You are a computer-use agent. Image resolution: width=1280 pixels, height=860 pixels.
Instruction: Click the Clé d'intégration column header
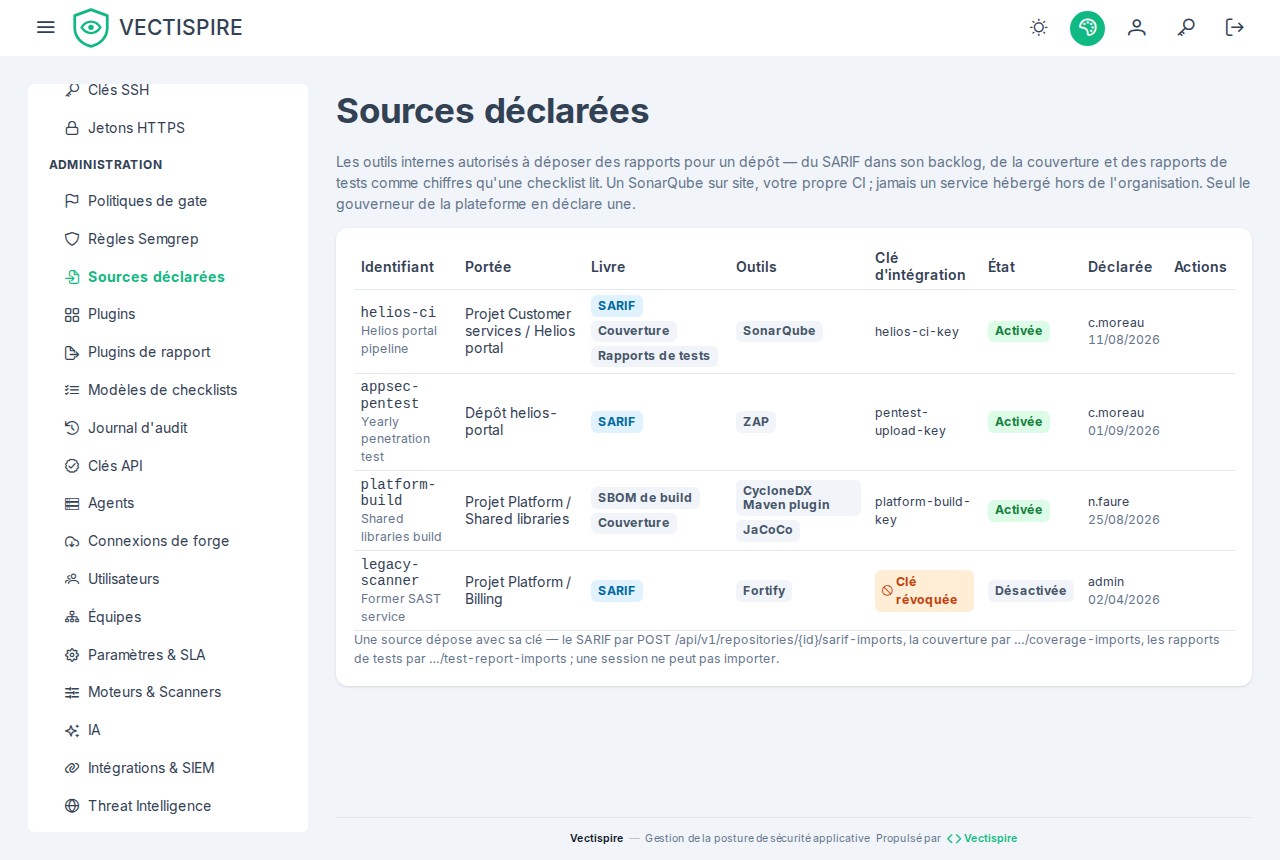coord(920,267)
